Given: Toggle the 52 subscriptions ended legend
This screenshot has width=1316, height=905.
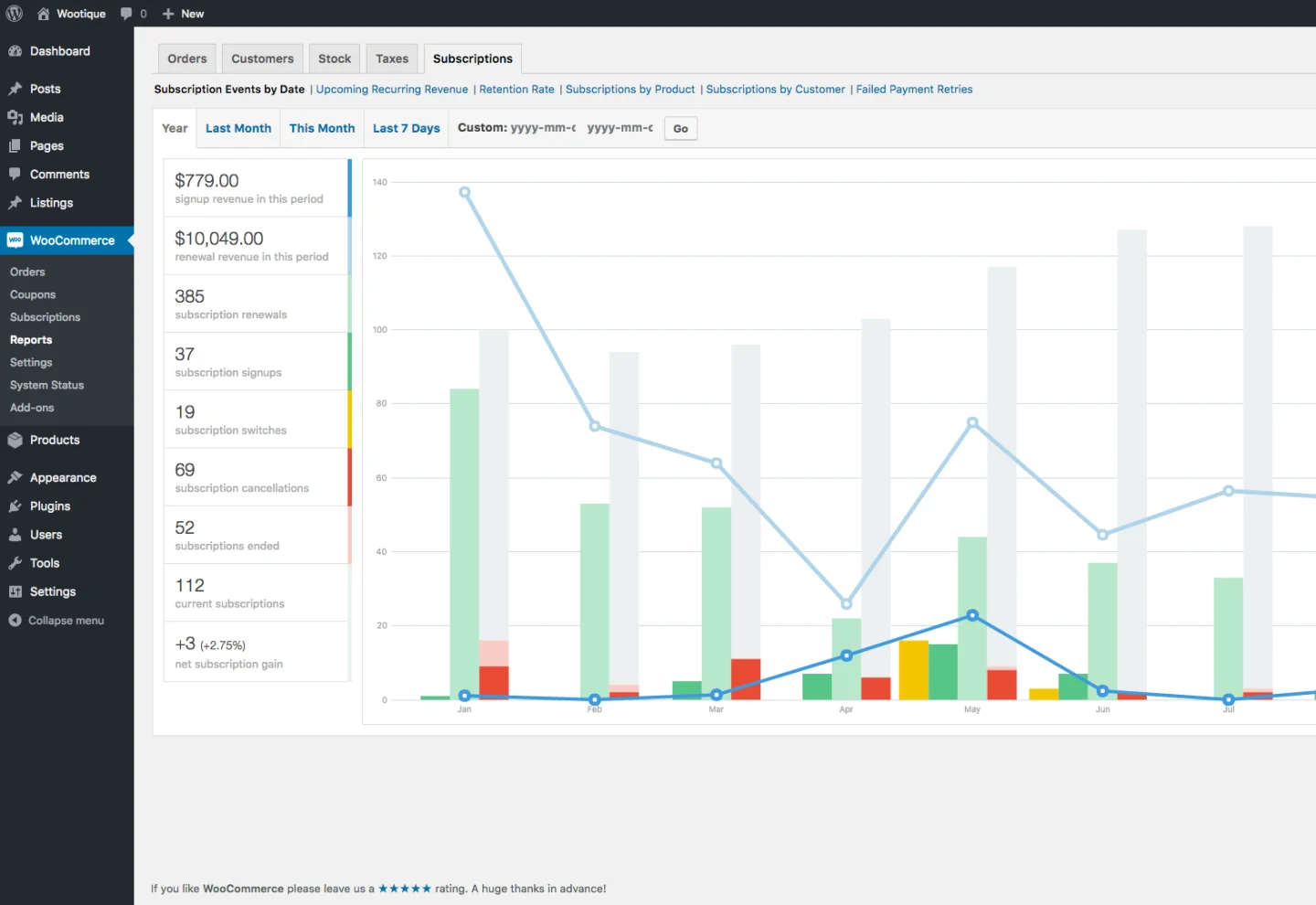Looking at the screenshot, I should point(258,535).
